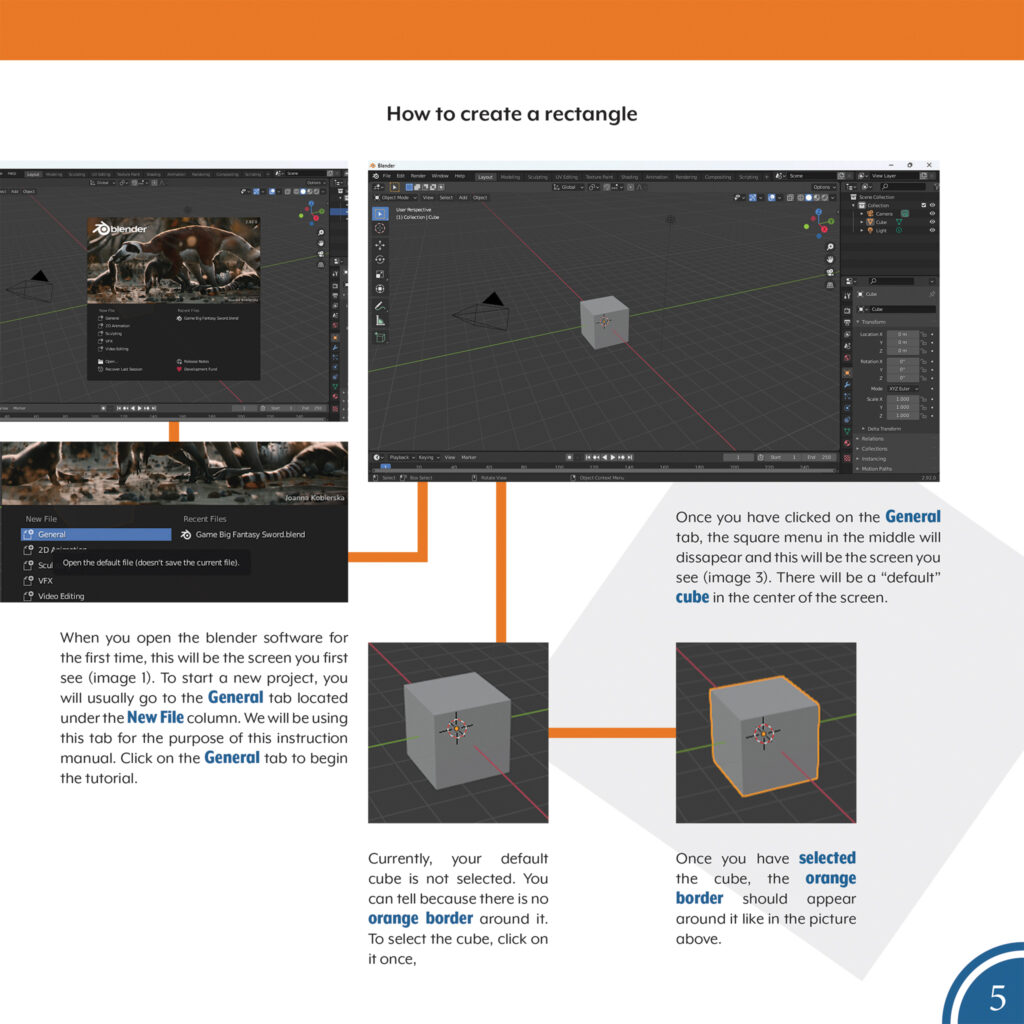Open the Options dropdown in the viewport
The image size is (1024, 1024).
(x=824, y=187)
